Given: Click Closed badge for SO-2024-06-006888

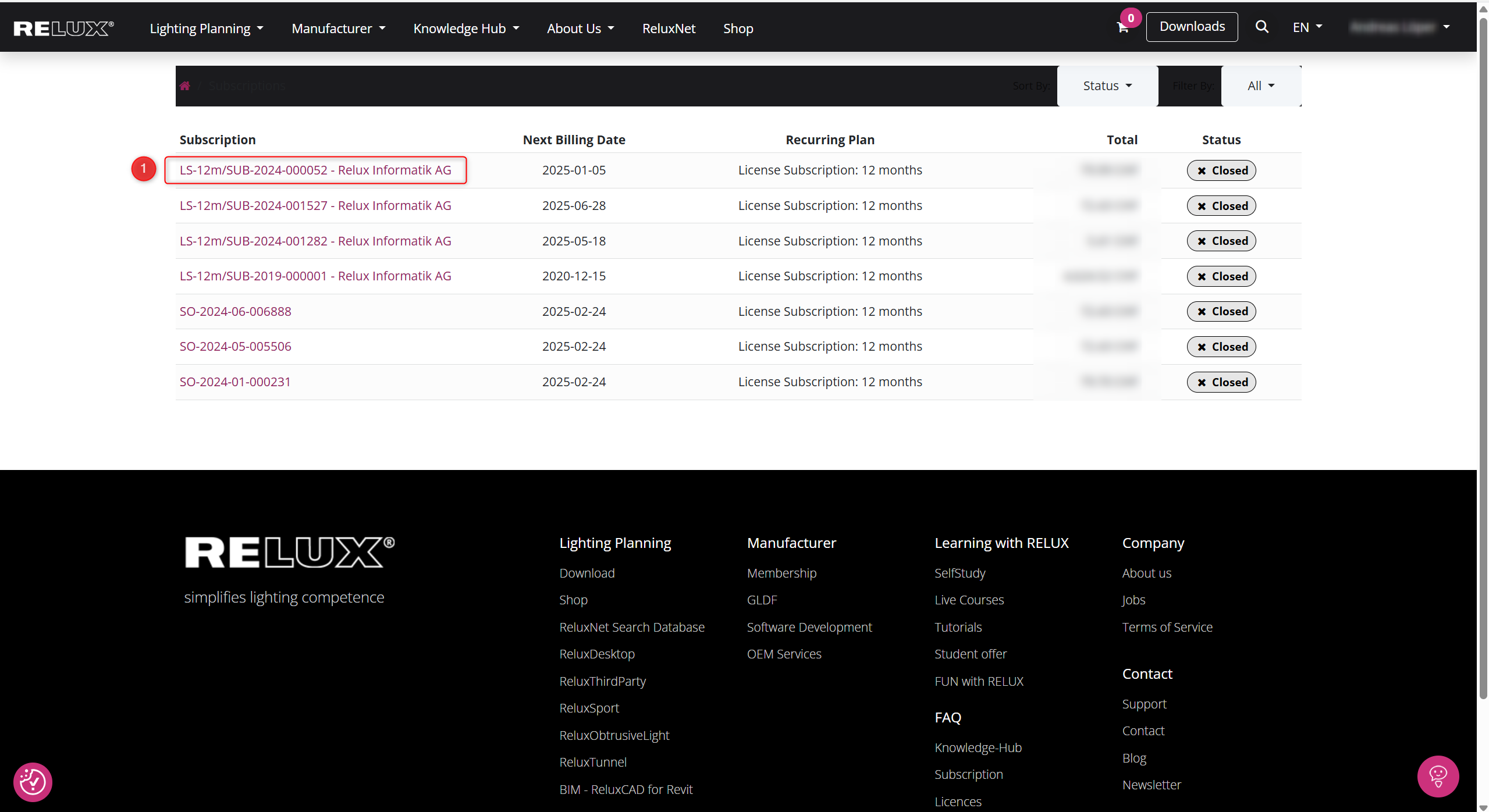Looking at the screenshot, I should pos(1221,311).
